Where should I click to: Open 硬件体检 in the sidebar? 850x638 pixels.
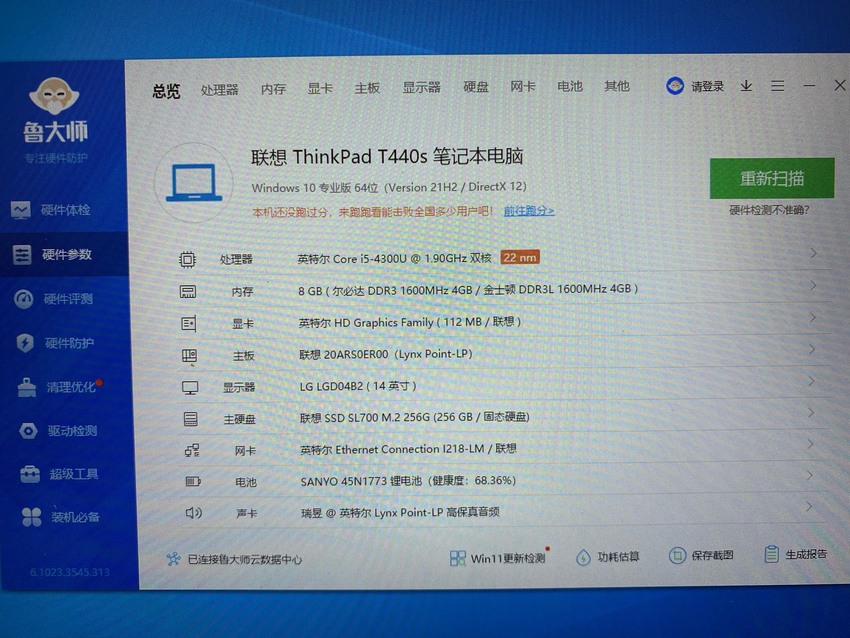51,210
